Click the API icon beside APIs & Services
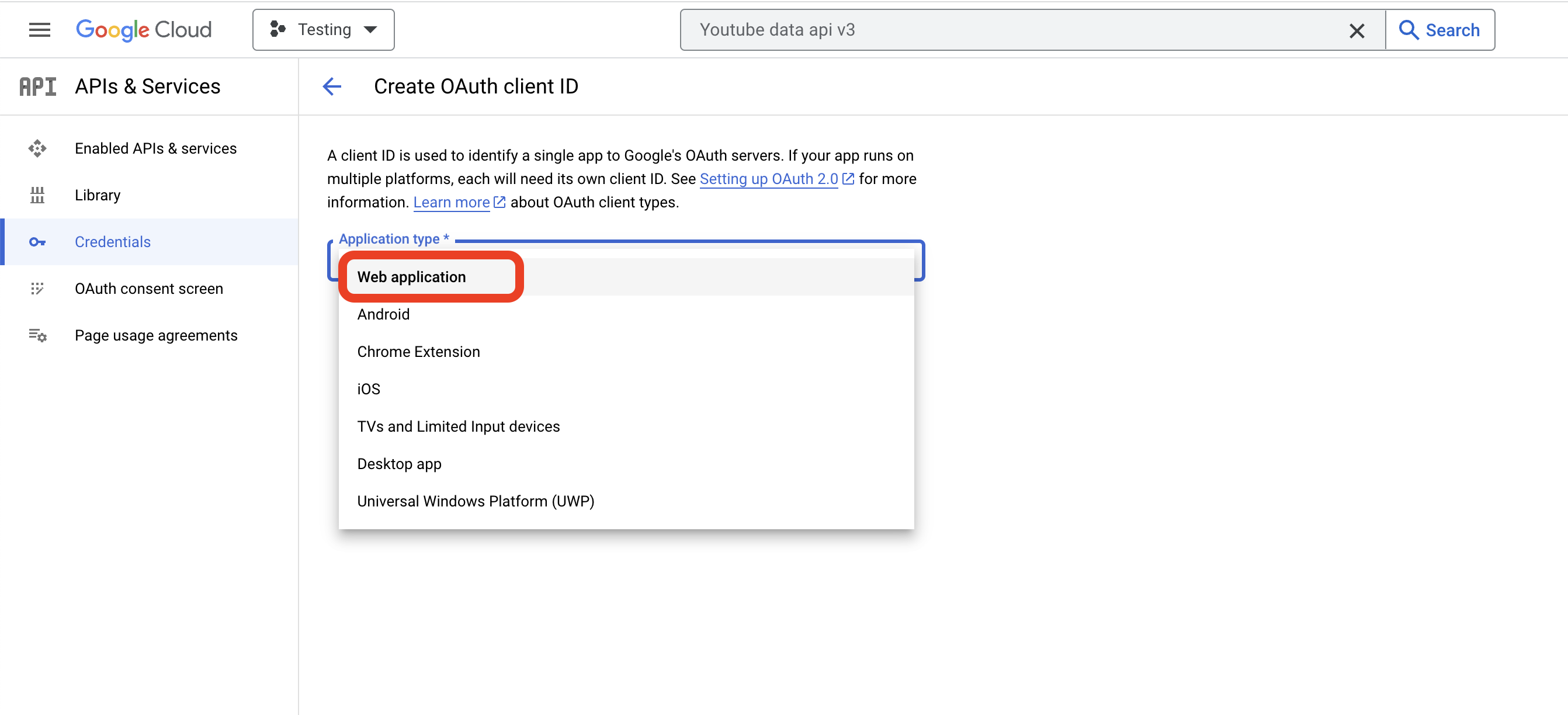1568x715 pixels. [38, 86]
